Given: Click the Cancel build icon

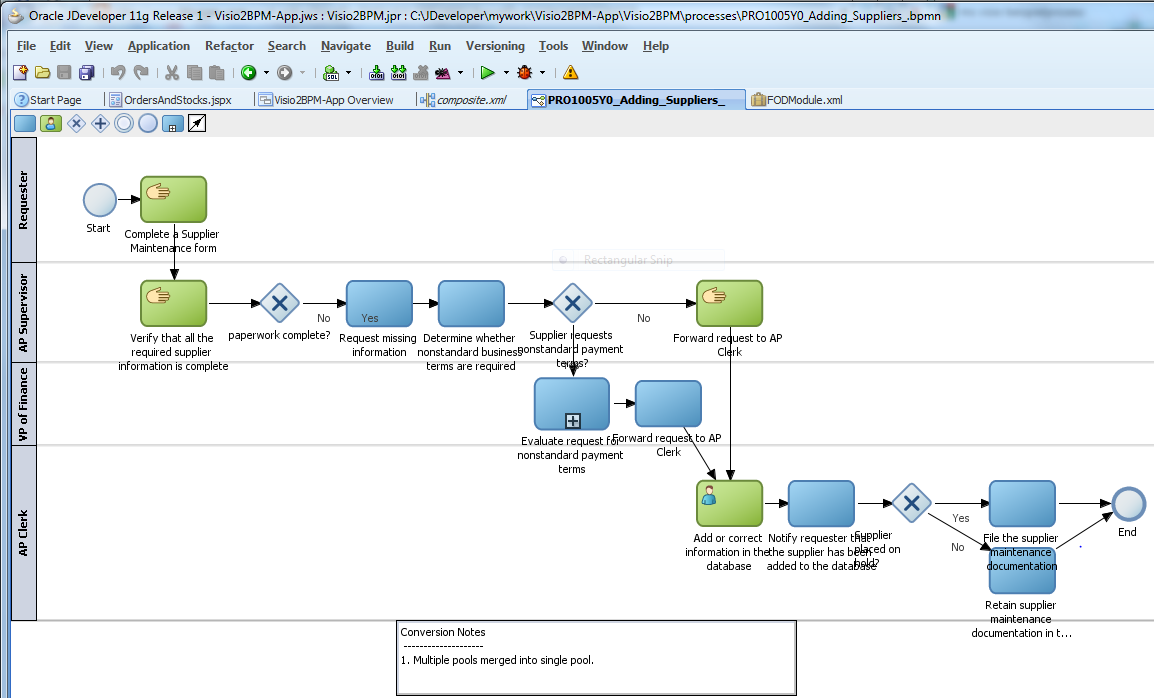Looking at the screenshot, I should 421,72.
